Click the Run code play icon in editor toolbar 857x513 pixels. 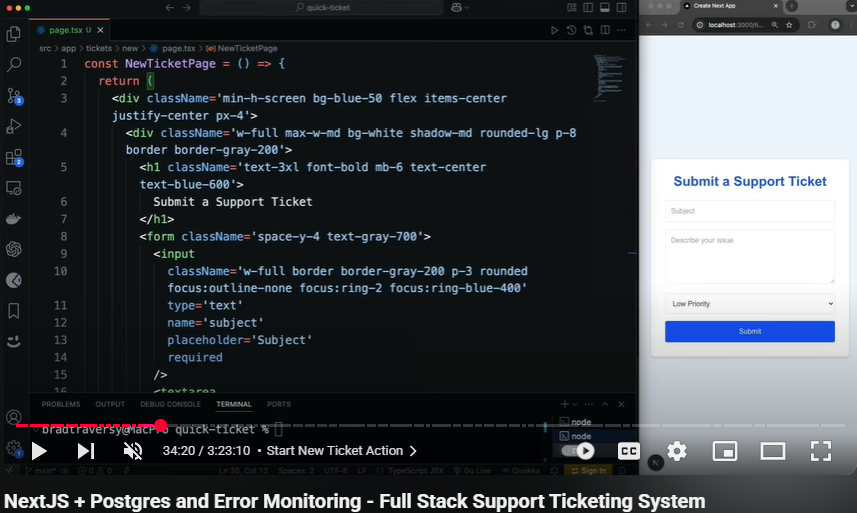(554, 30)
